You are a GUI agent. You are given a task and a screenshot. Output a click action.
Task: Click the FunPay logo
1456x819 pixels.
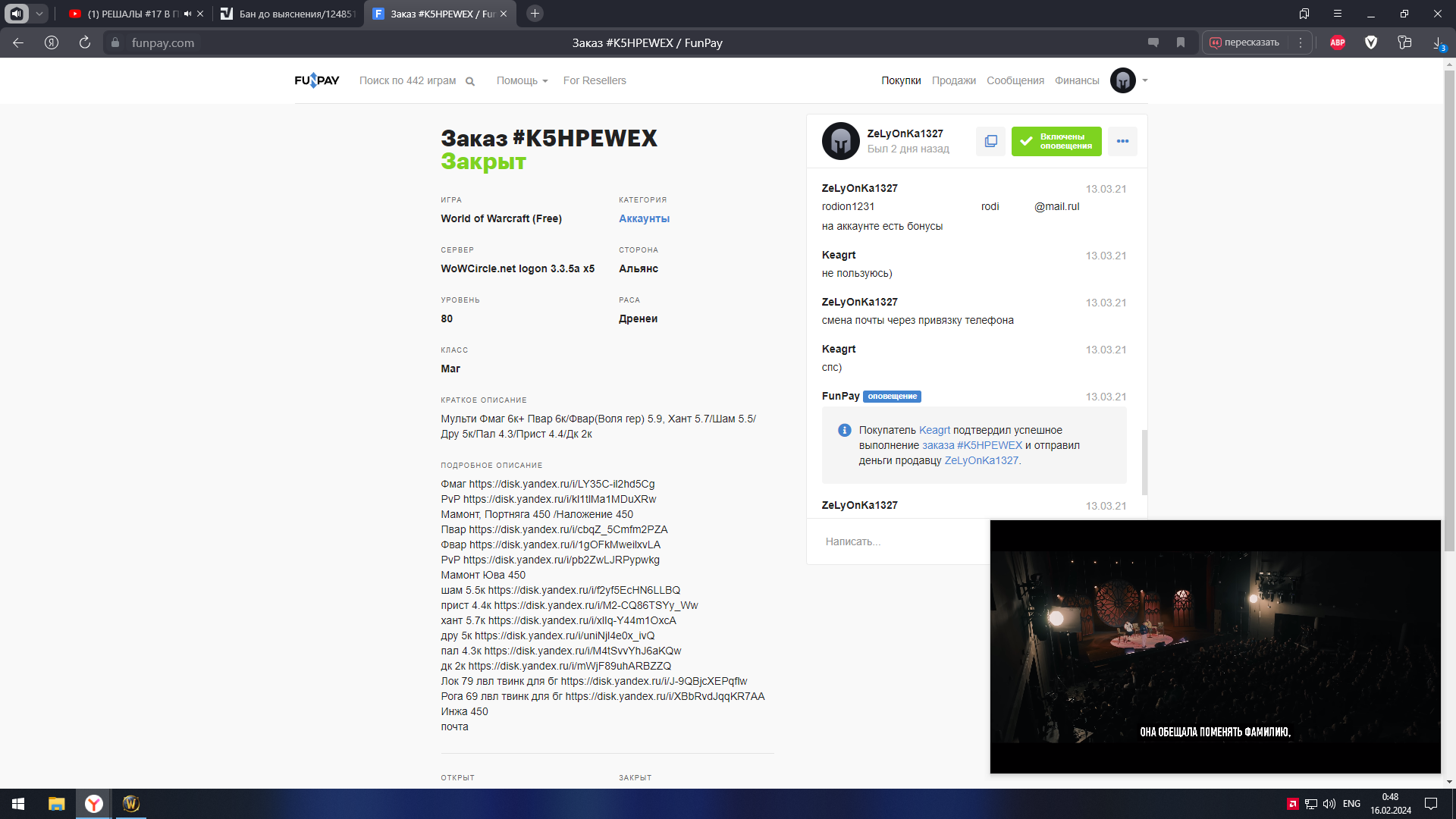(317, 80)
